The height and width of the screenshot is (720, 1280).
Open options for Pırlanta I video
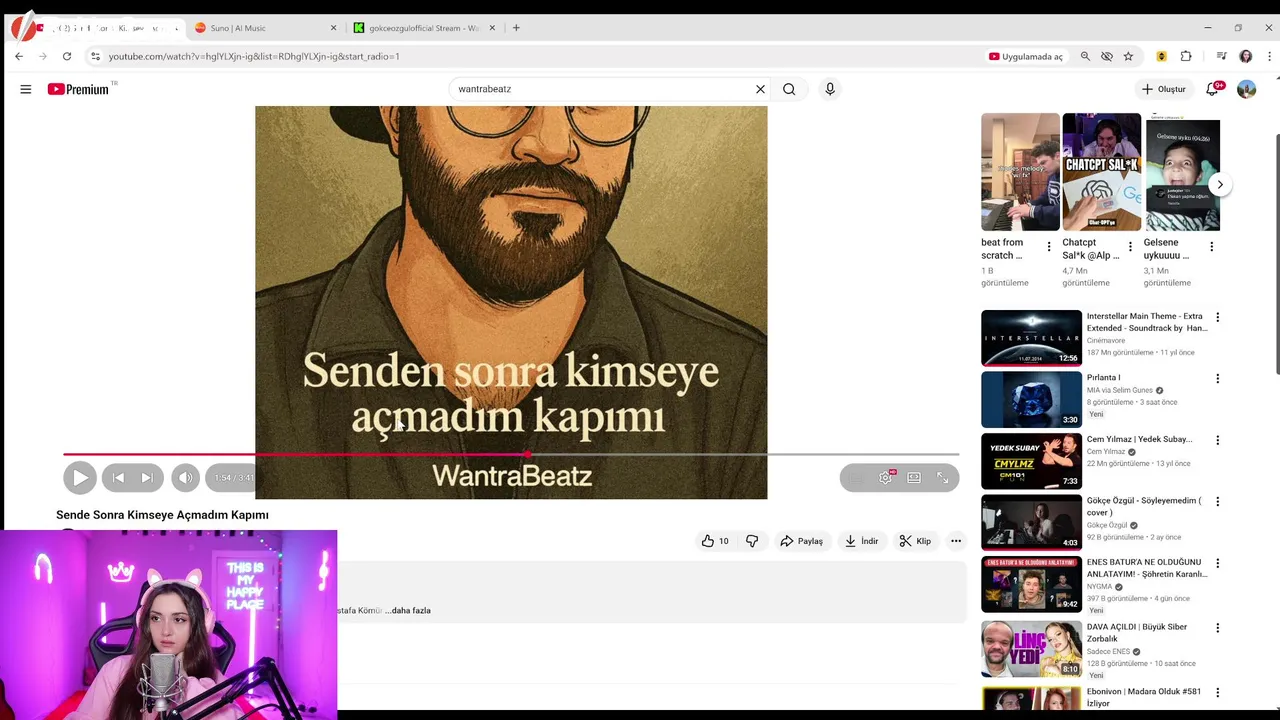pyautogui.click(x=1217, y=378)
